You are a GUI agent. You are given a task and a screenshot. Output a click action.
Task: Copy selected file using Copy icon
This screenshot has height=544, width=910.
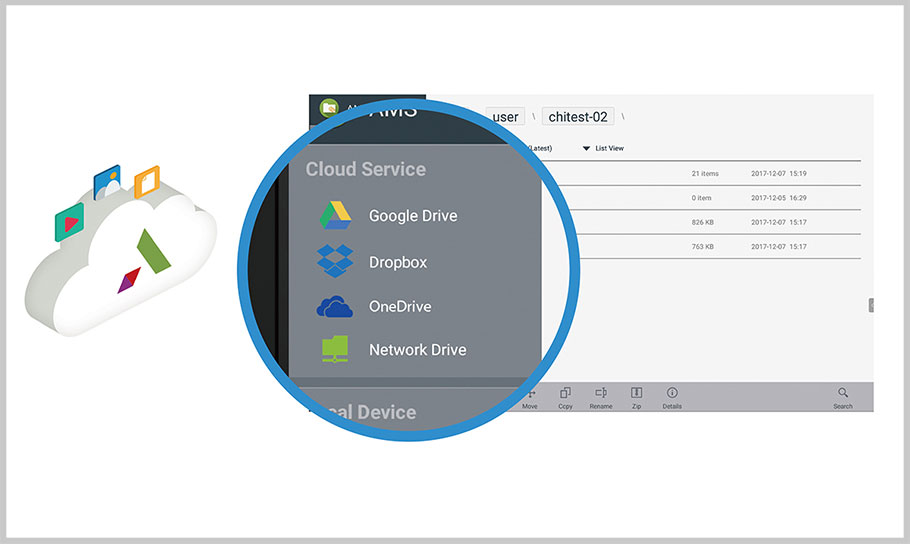click(565, 398)
